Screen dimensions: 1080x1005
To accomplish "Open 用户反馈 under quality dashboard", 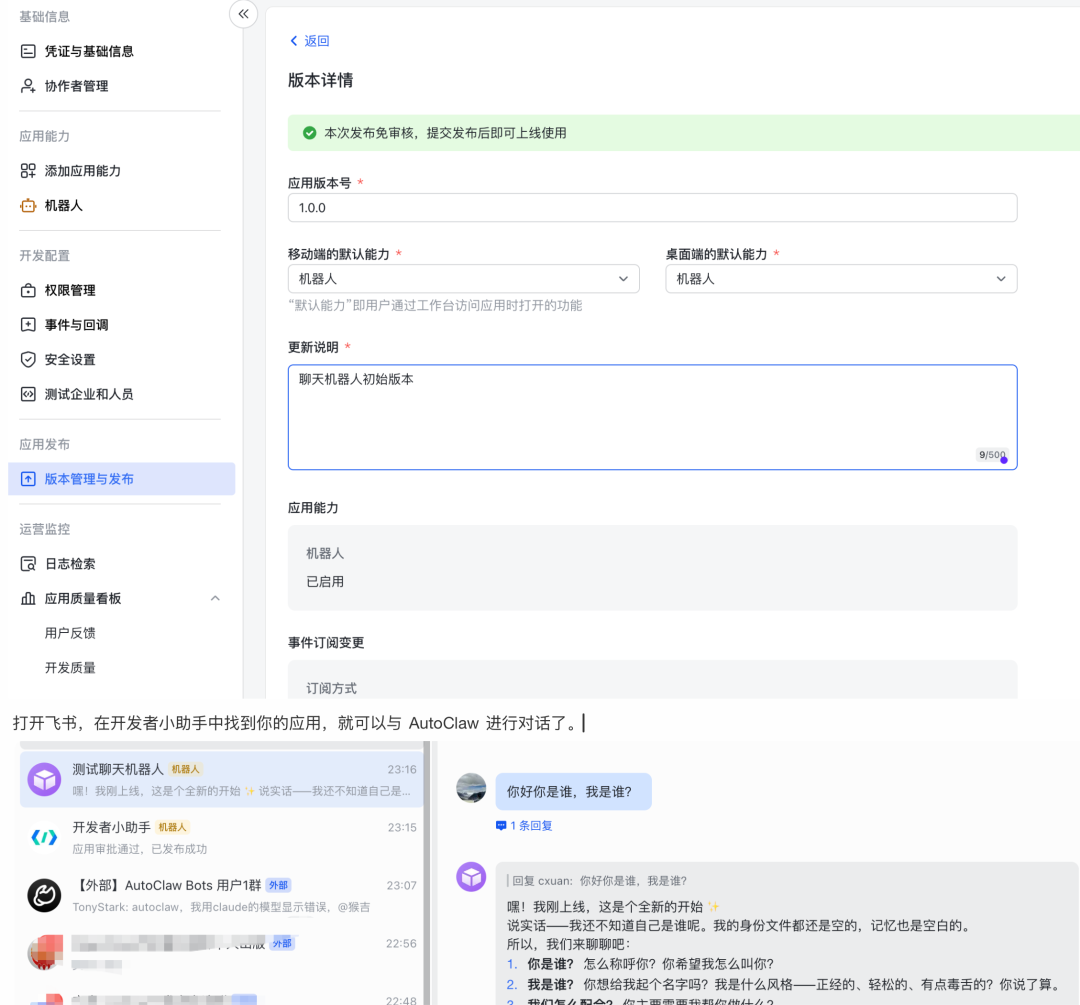I will 70,633.
